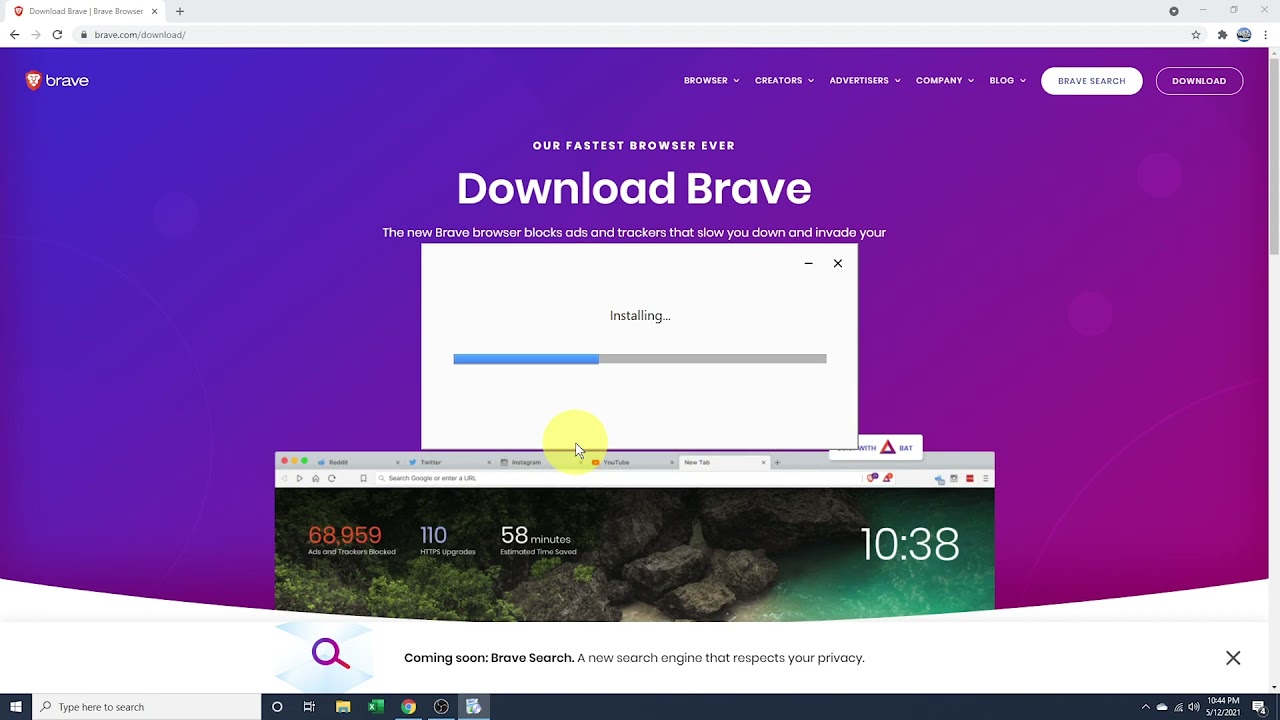1280x720 pixels.
Task: Open the volume speaker tray icon
Action: click(1194, 707)
